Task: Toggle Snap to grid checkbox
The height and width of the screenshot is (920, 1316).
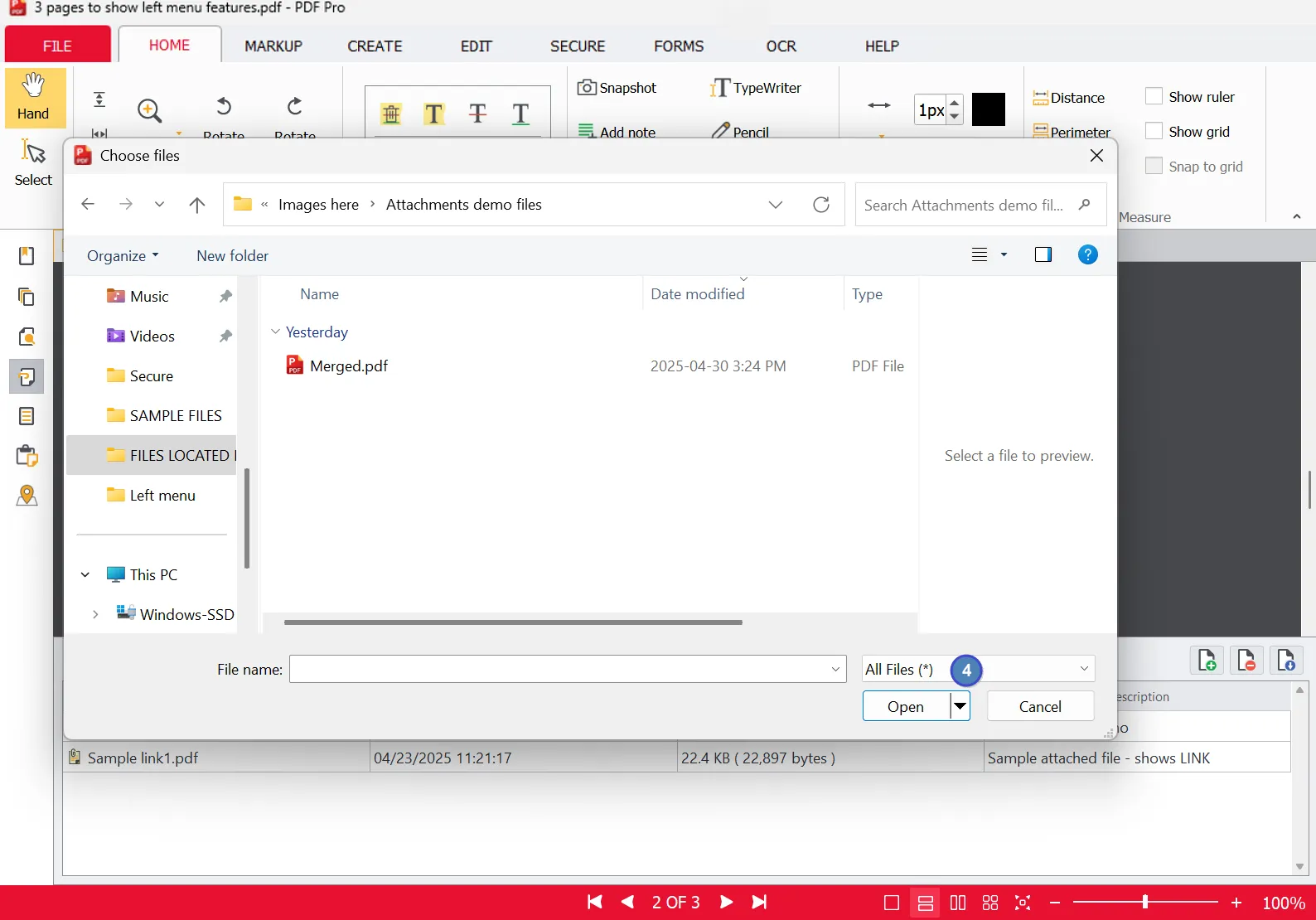Action: click(1154, 166)
